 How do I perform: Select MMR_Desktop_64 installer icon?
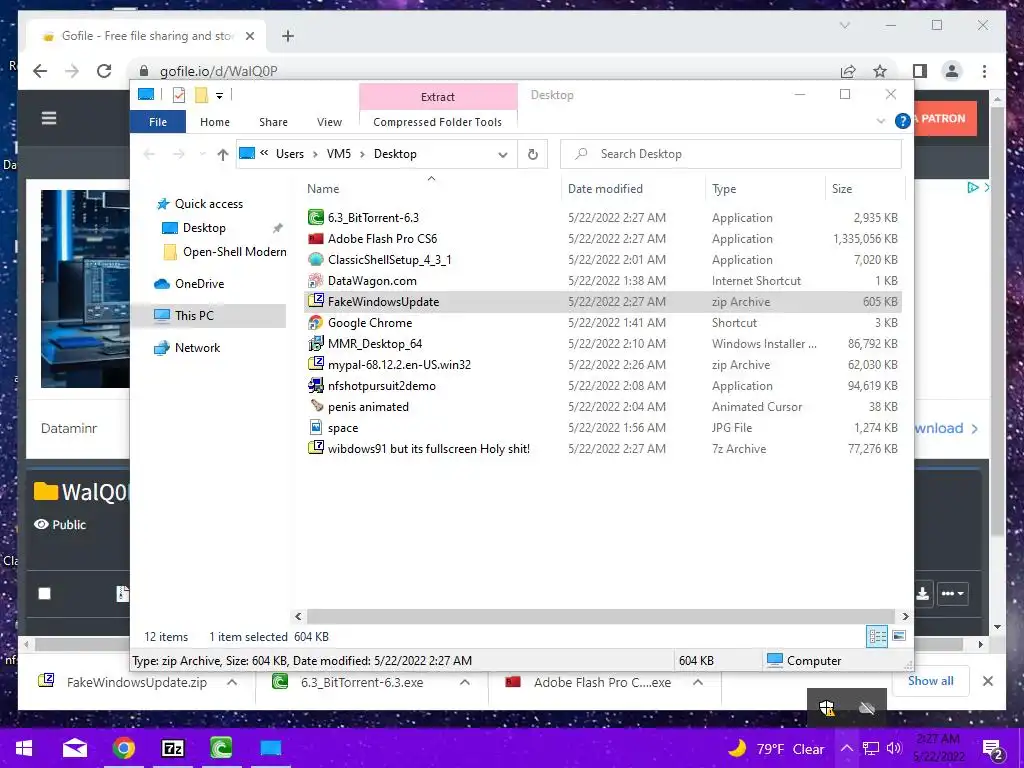click(316, 344)
